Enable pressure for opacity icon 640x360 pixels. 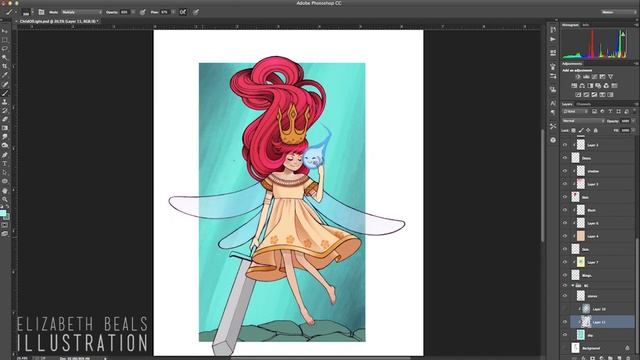click(x=142, y=12)
